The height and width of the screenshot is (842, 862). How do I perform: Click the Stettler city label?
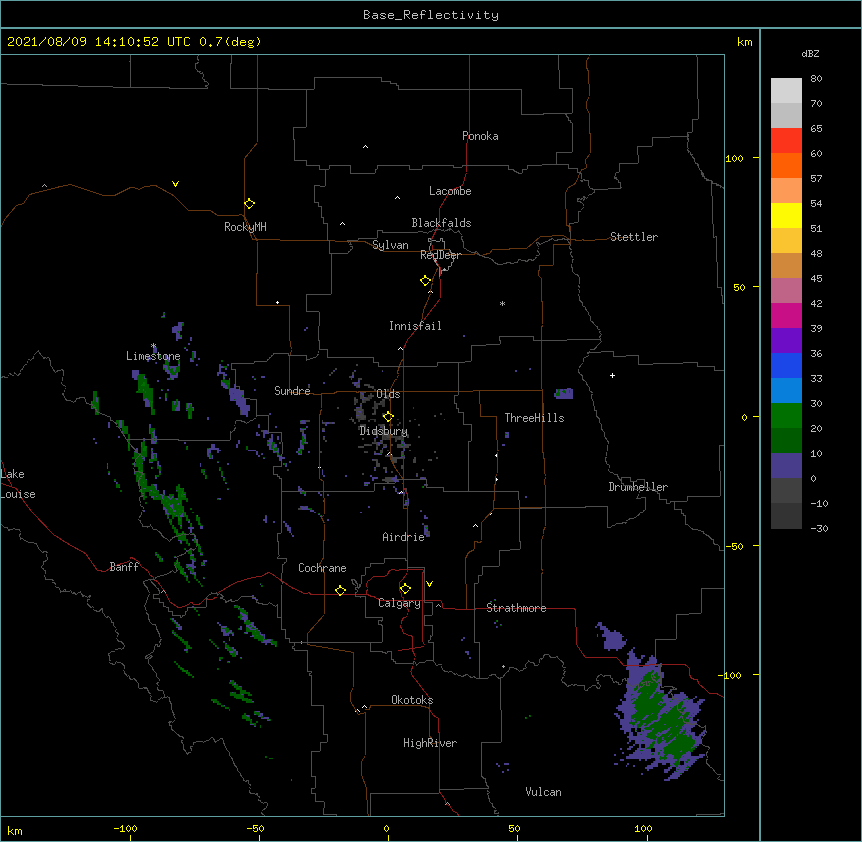tap(634, 237)
